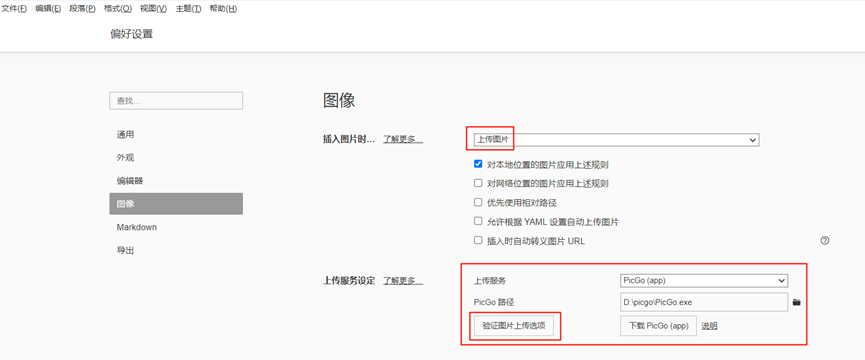This screenshot has width=865, height=360.
Task: Open the 帮助(H) menu
Action: 223,9
